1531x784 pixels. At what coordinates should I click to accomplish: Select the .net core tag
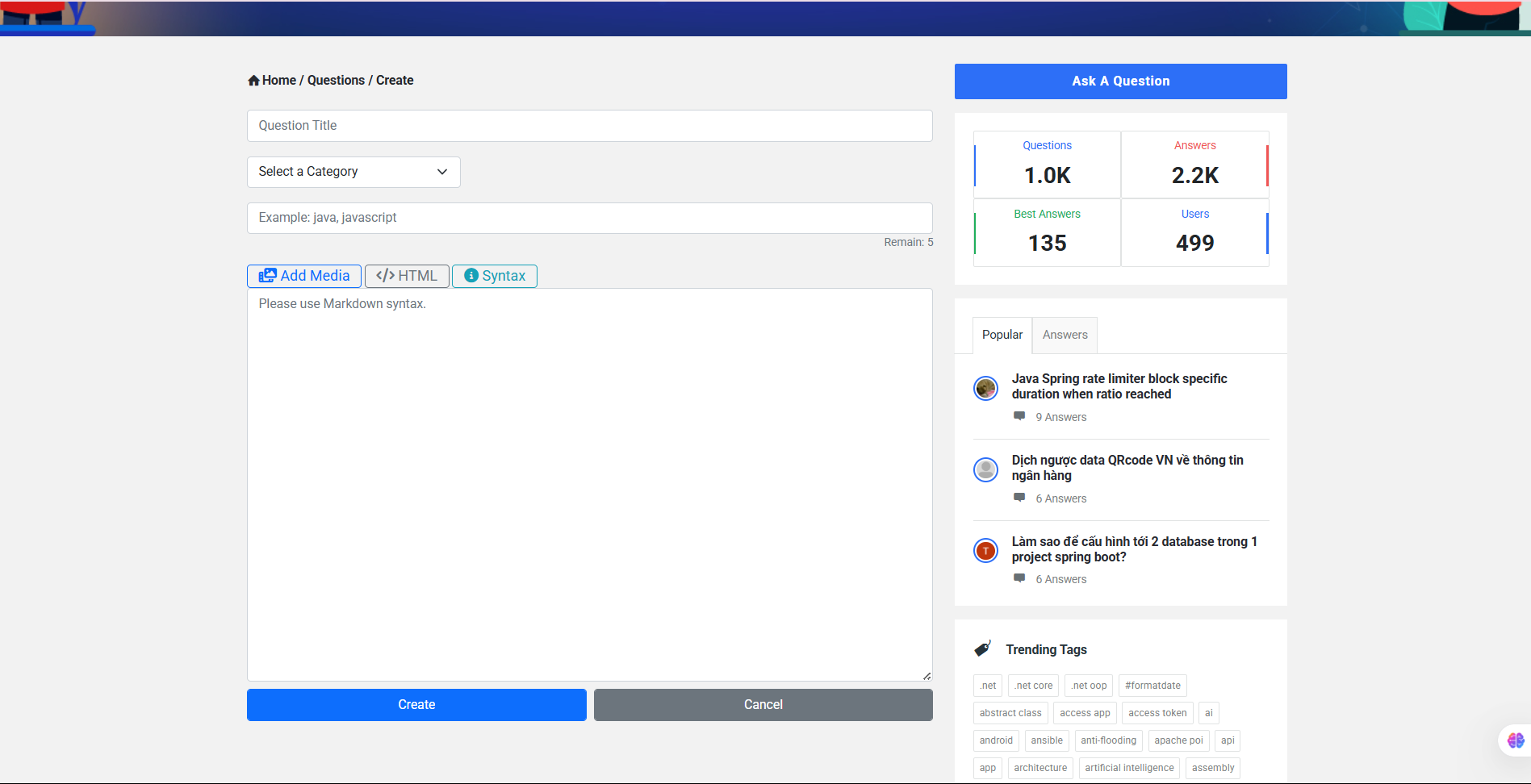pos(1034,686)
